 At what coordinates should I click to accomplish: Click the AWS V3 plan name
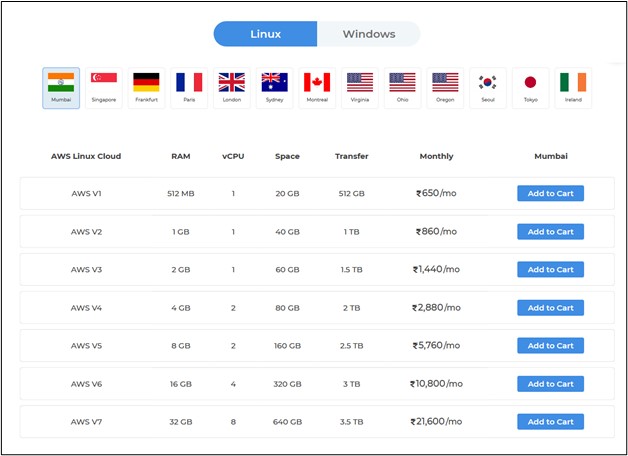[87, 269]
